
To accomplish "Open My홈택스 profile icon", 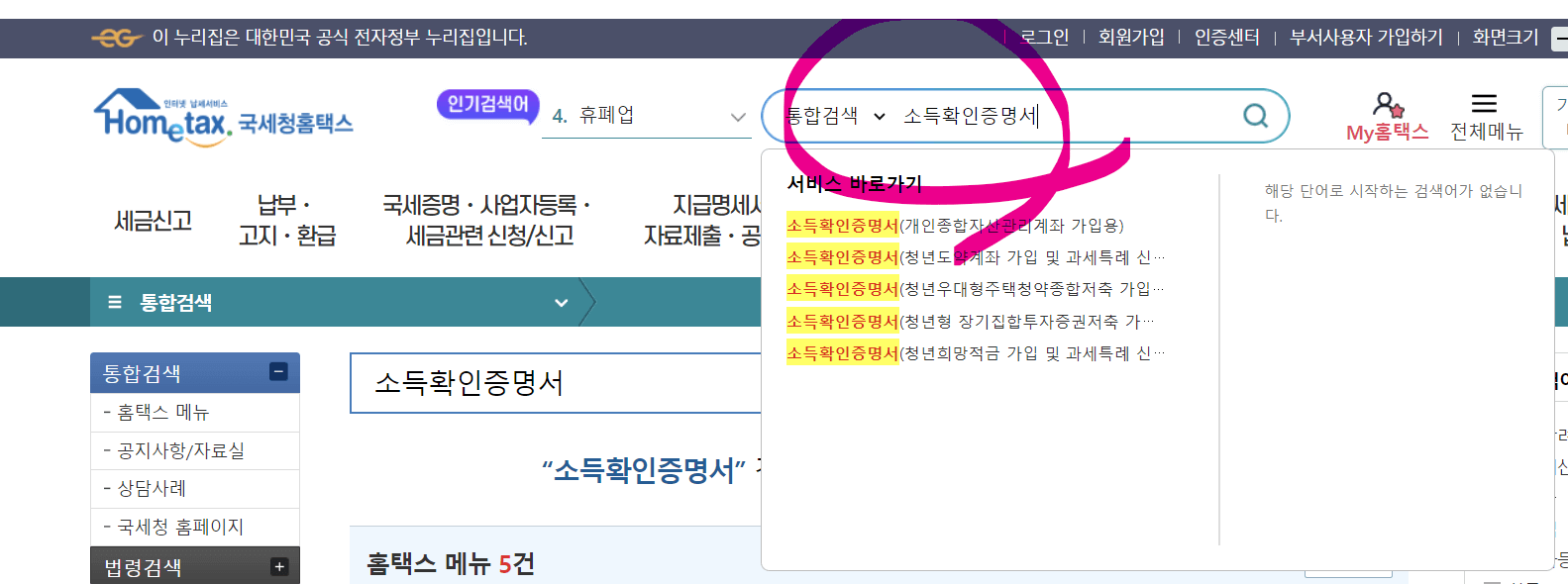I will 1387,105.
